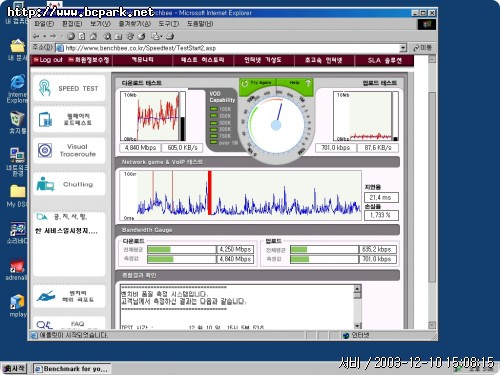Open the 편집(E) menu
Image resolution: width=500 pixels, height=375 pixels.
(x=72, y=24)
